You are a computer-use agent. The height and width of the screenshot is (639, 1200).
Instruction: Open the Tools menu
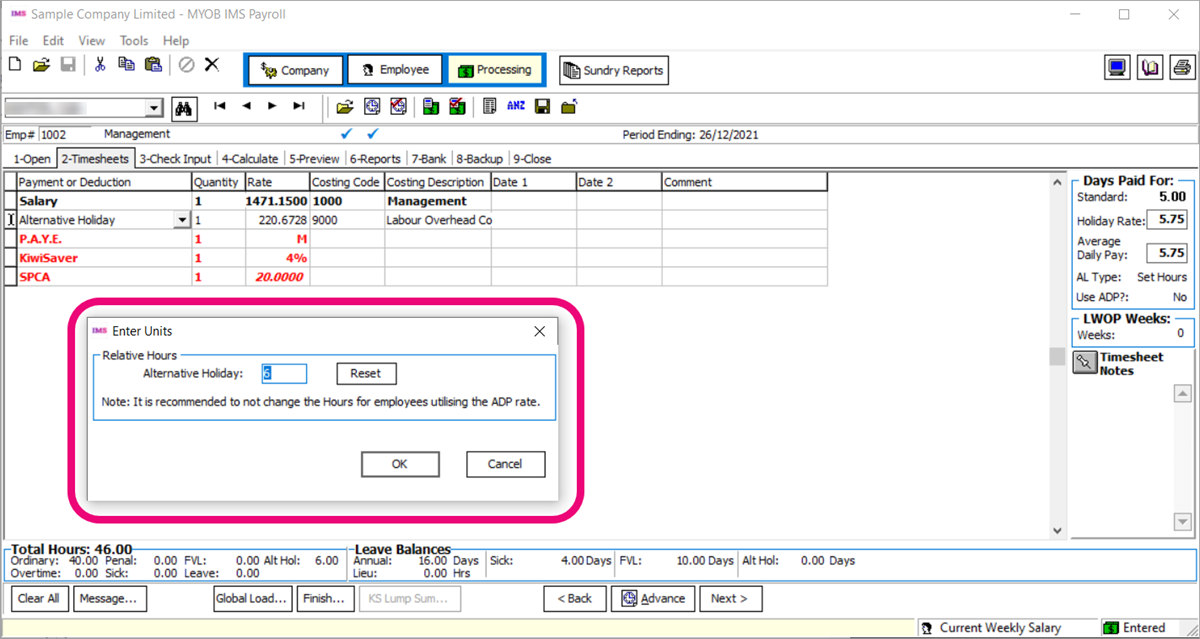(x=134, y=41)
